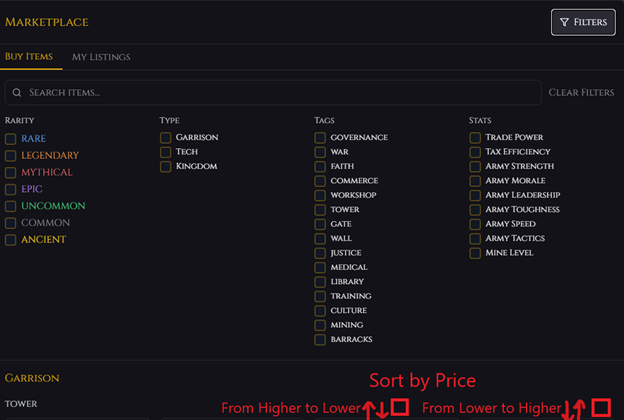Click the funnel Filters button
This screenshot has width=624, height=420.
[x=583, y=22]
